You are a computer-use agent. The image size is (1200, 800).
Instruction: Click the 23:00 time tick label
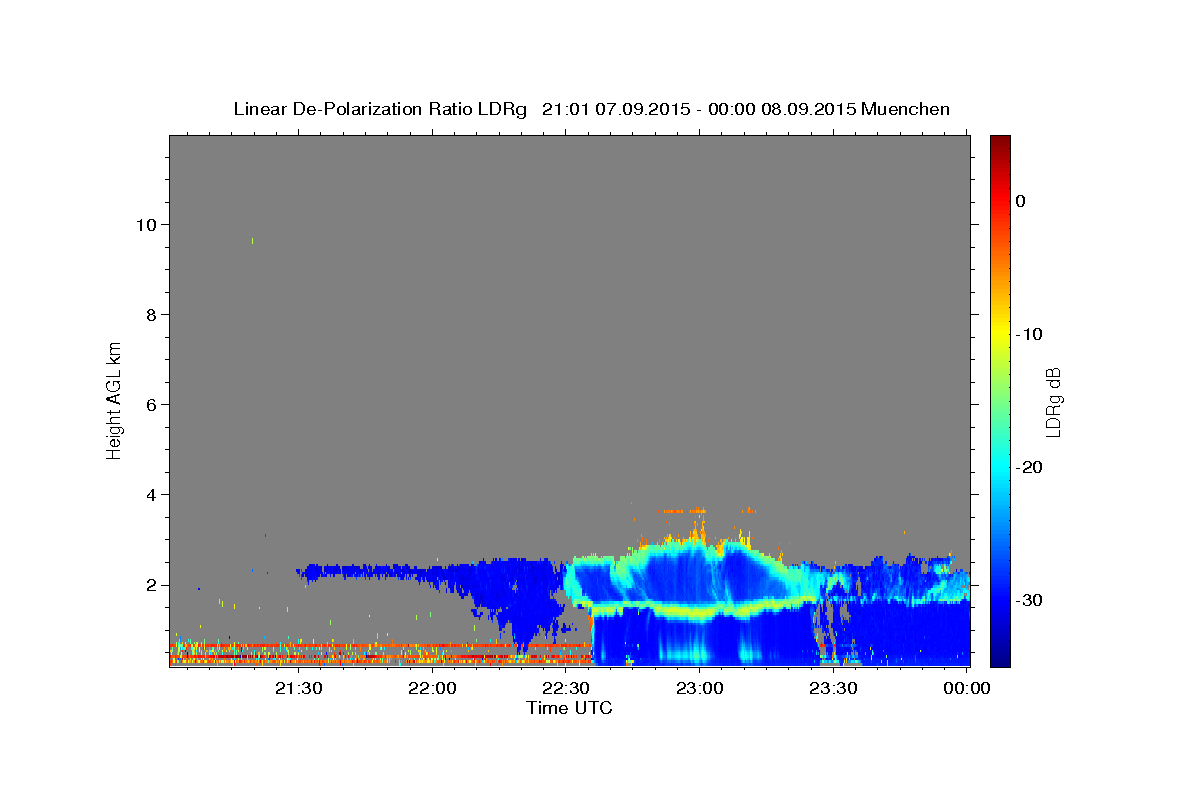pos(700,688)
